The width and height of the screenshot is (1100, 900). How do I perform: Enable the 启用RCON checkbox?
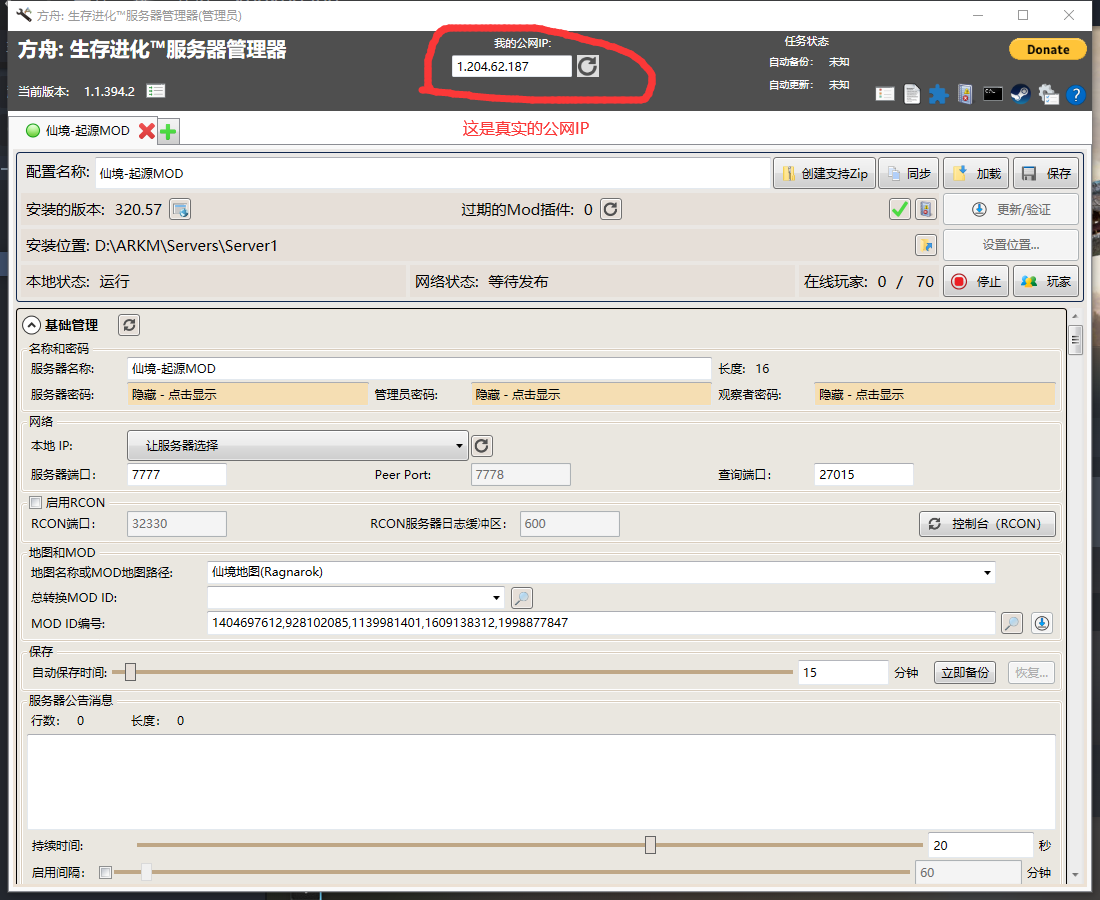pos(36,502)
